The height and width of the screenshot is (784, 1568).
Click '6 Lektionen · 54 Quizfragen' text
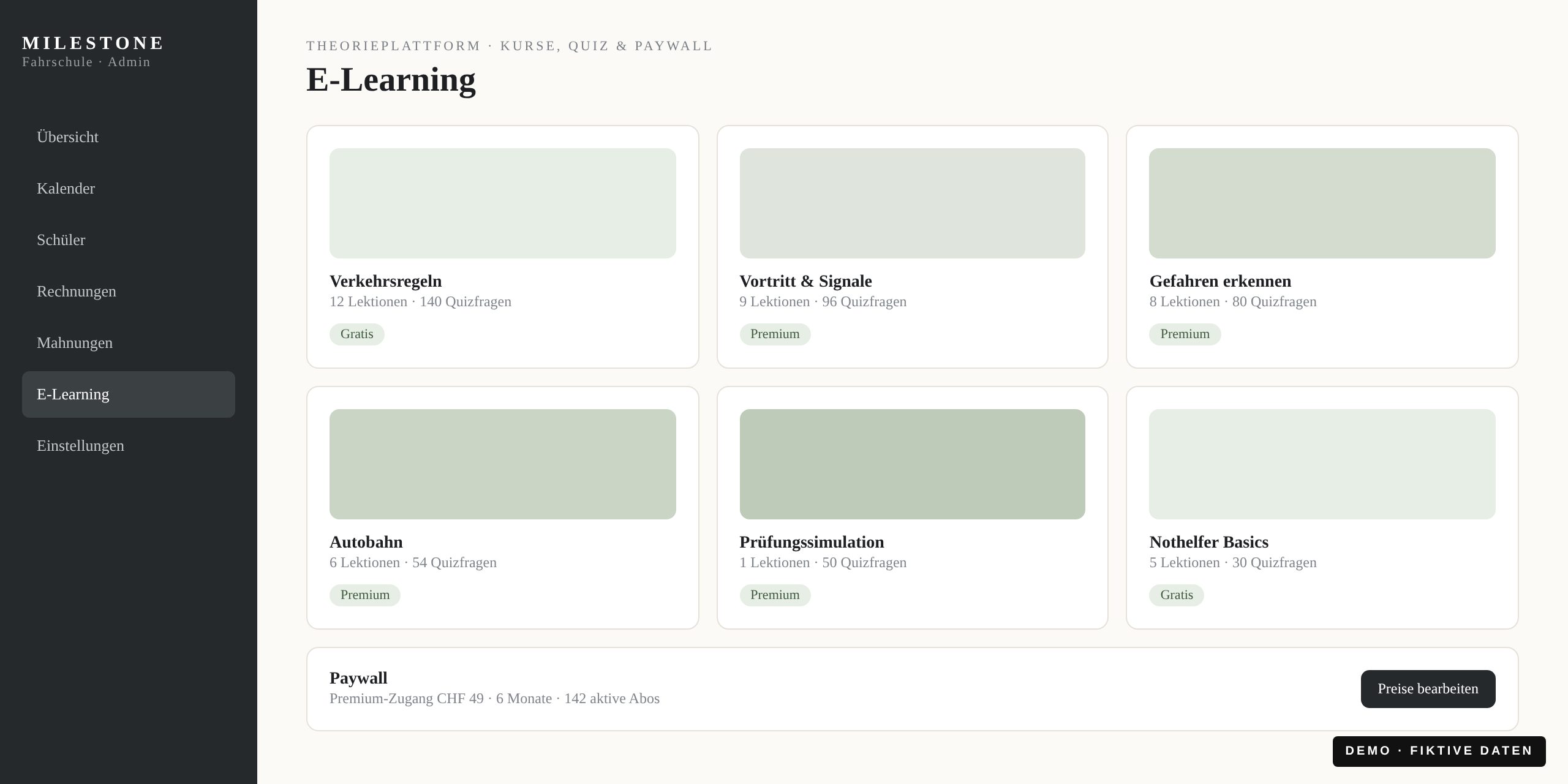click(413, 563)
